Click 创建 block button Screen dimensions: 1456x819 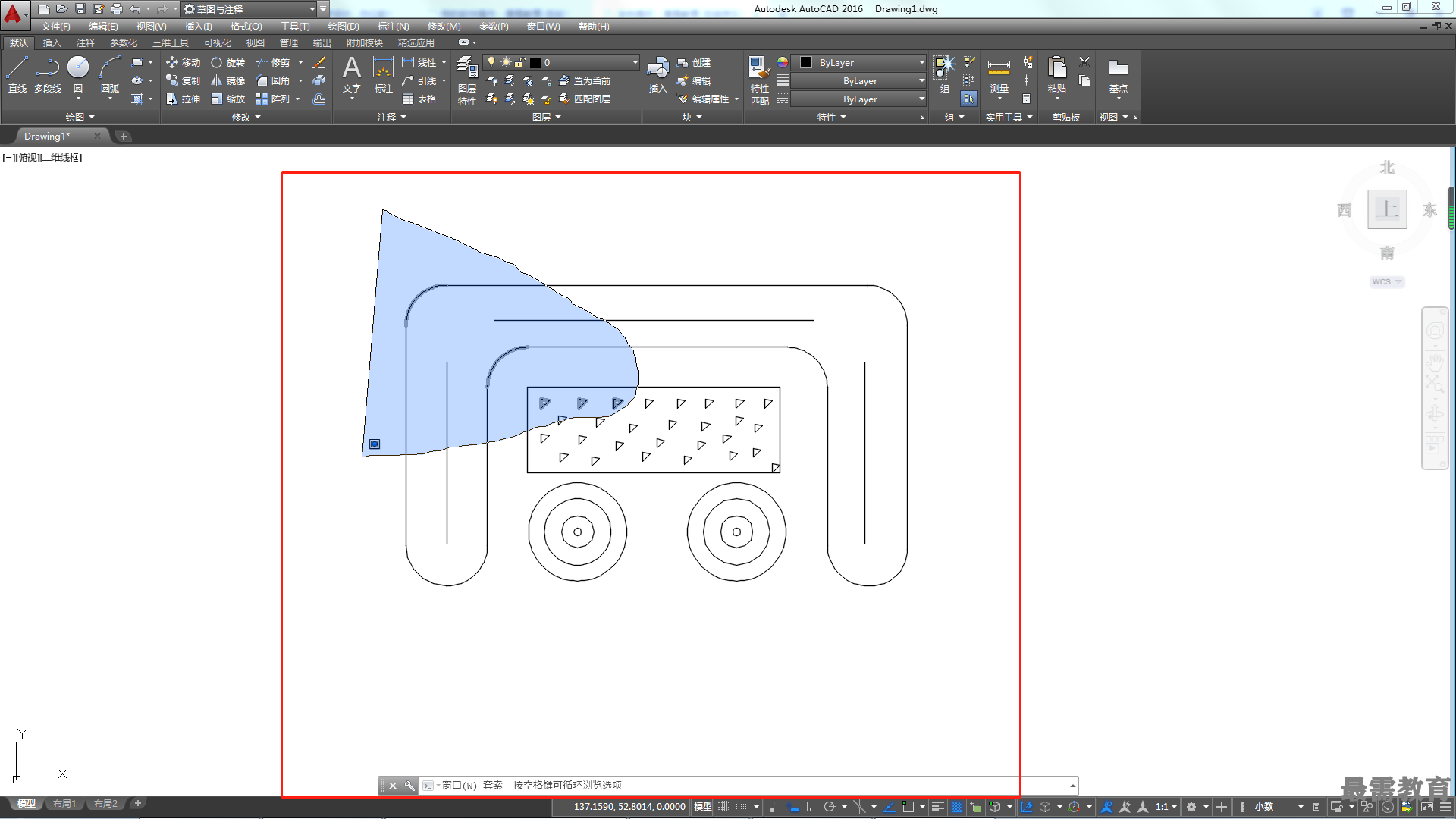(694, 62)
